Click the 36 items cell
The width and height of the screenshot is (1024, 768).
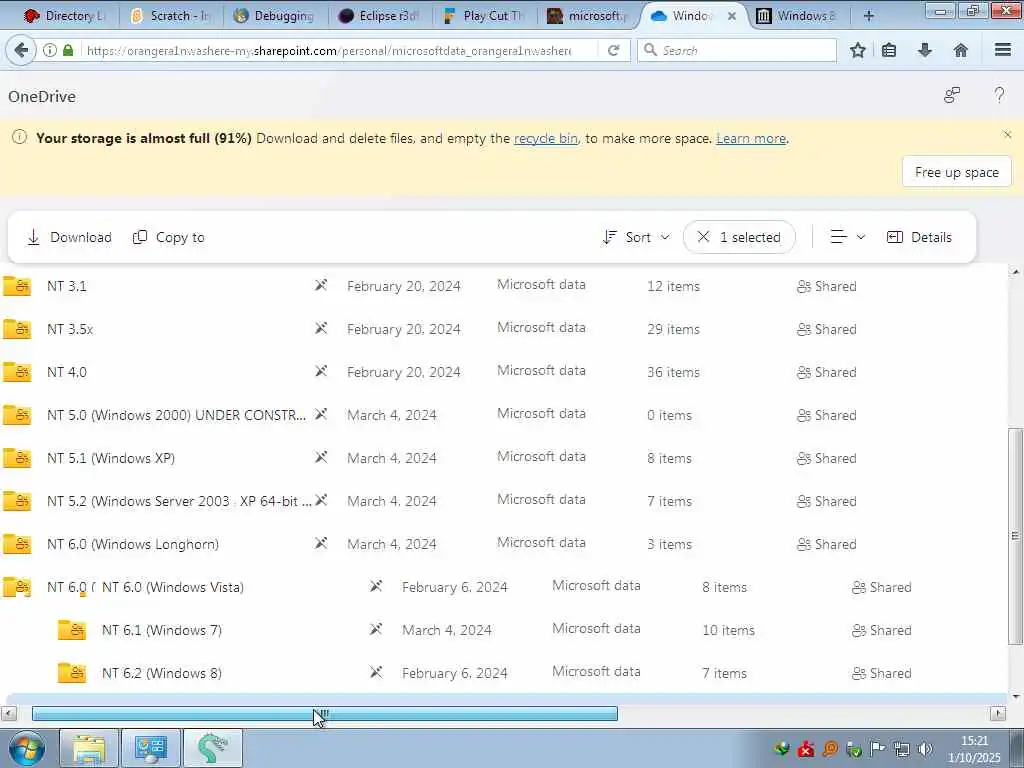(x=673, y=372)
